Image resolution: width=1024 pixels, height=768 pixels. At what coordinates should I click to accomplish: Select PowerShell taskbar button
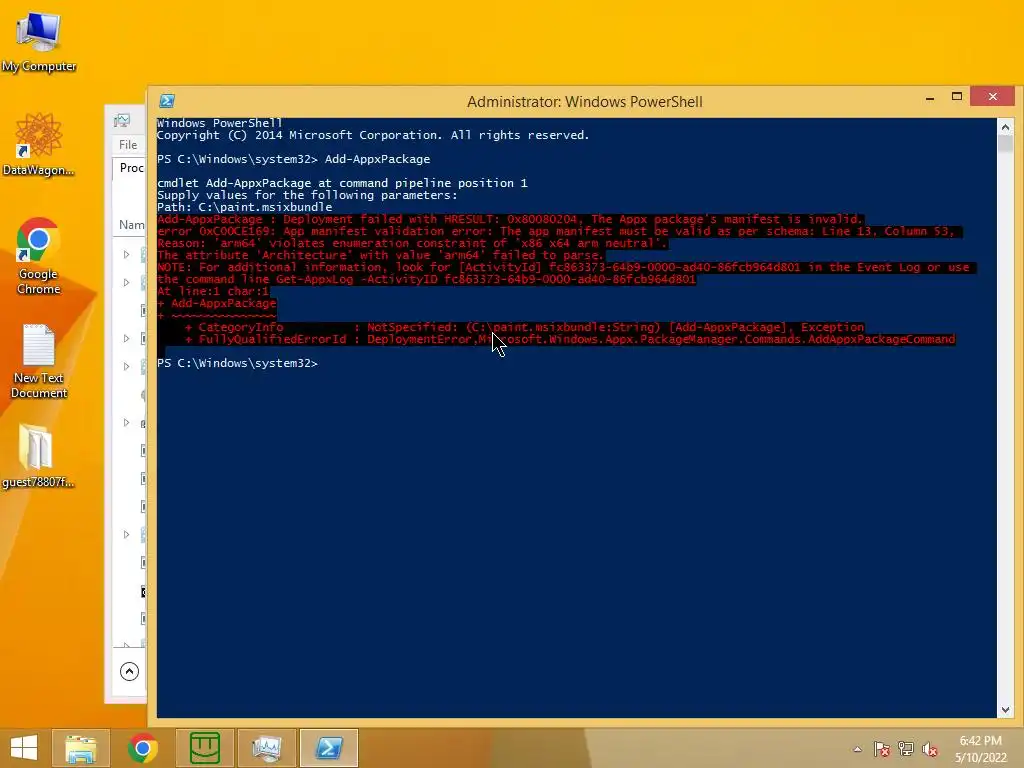point(329,748)
